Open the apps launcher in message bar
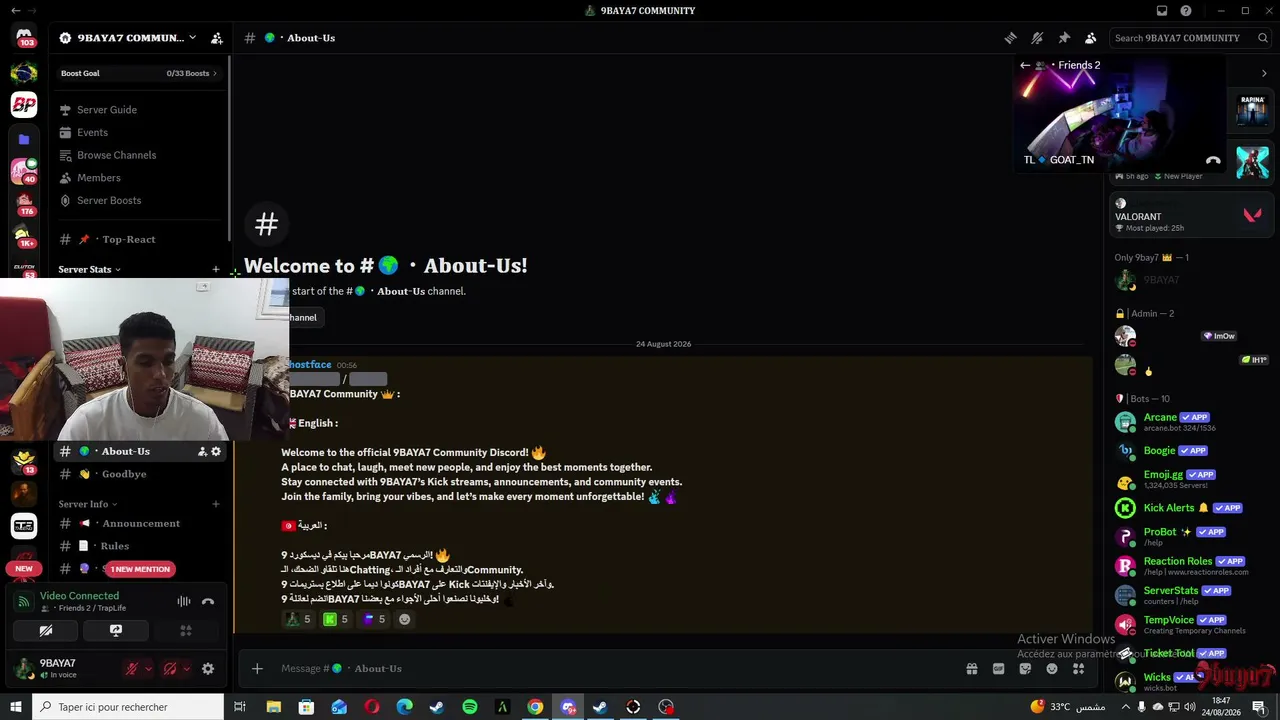The height and width of the screenshot is (720, 1280). coord(1078,669)
